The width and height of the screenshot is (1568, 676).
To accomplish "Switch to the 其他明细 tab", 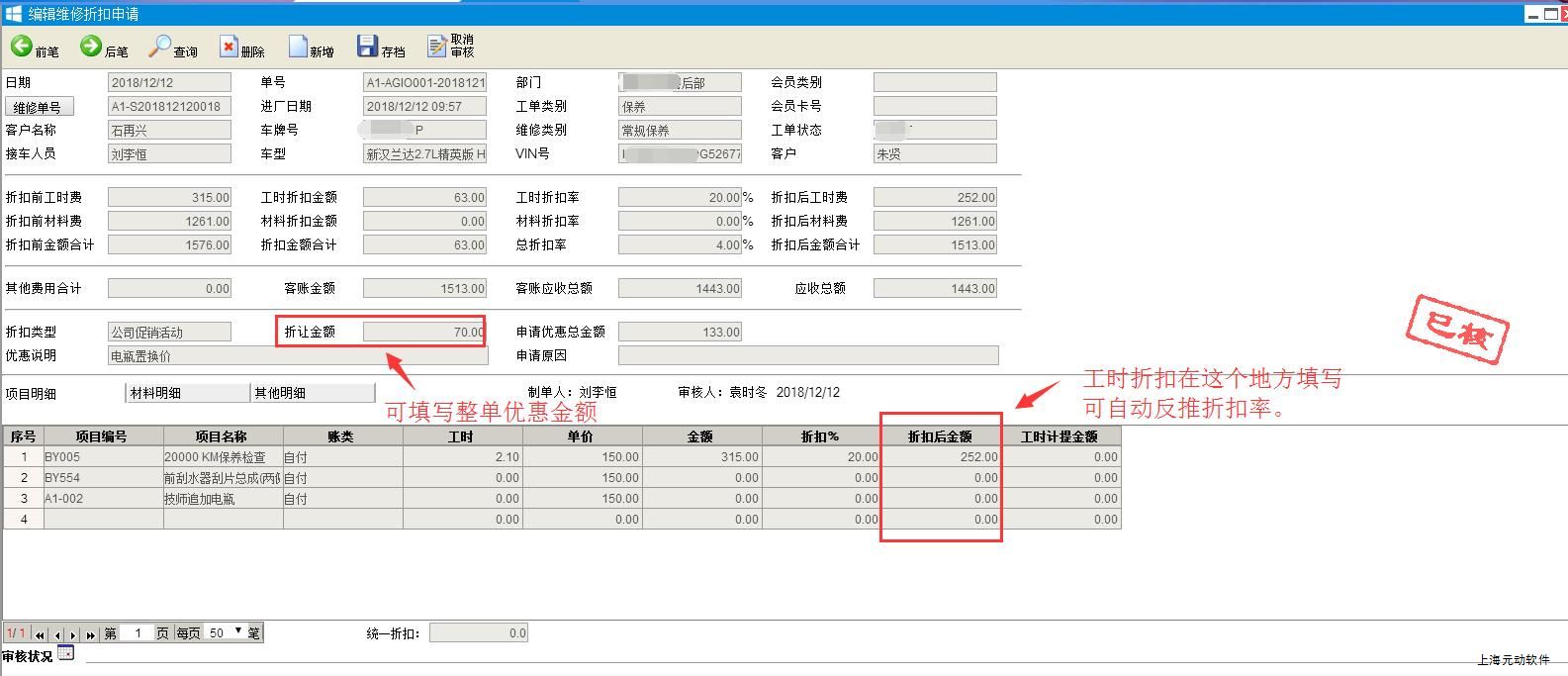I will coord(312,393).
